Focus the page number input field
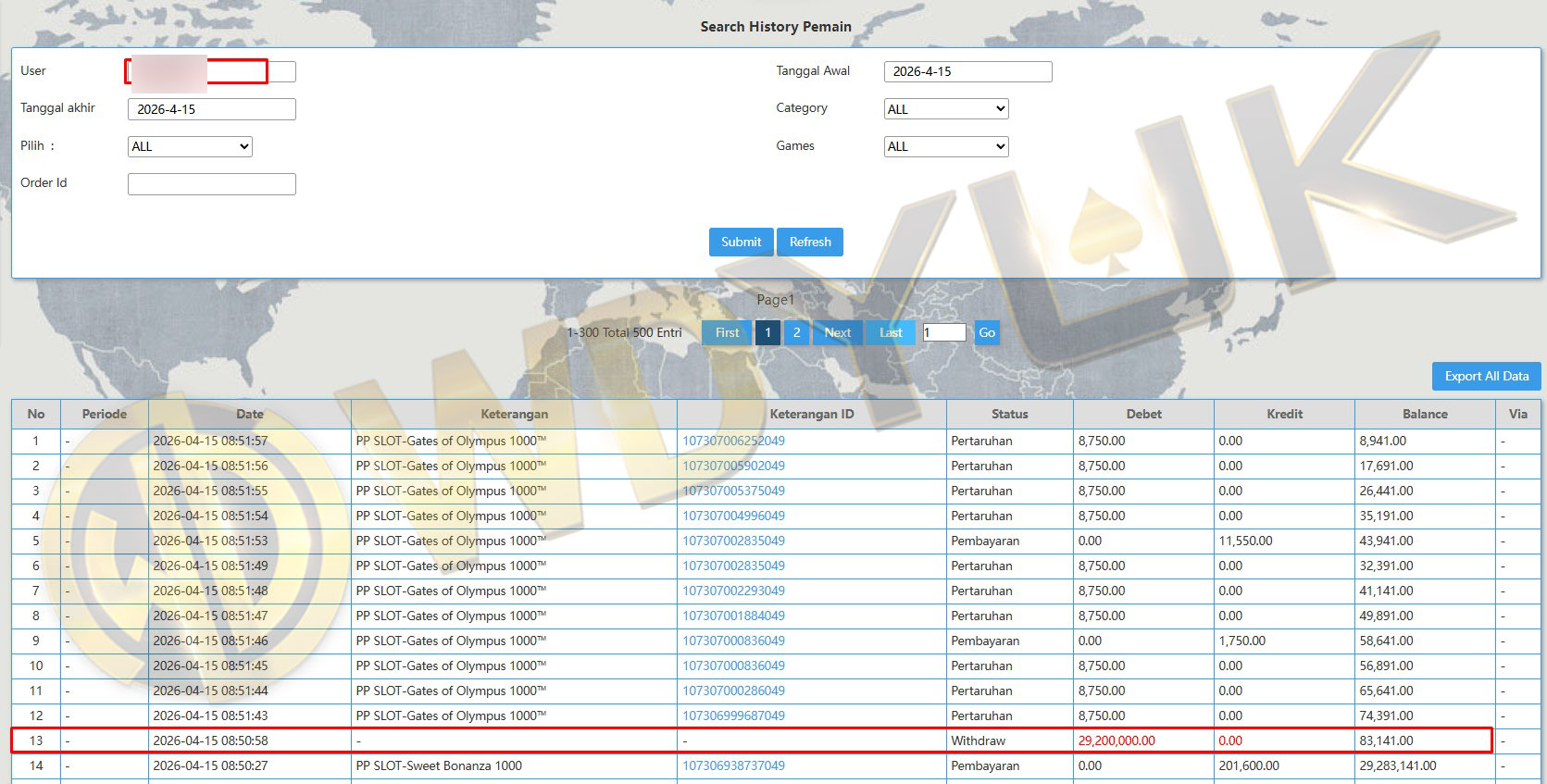This screenshot has height=784, width=1547. (943, 333)
